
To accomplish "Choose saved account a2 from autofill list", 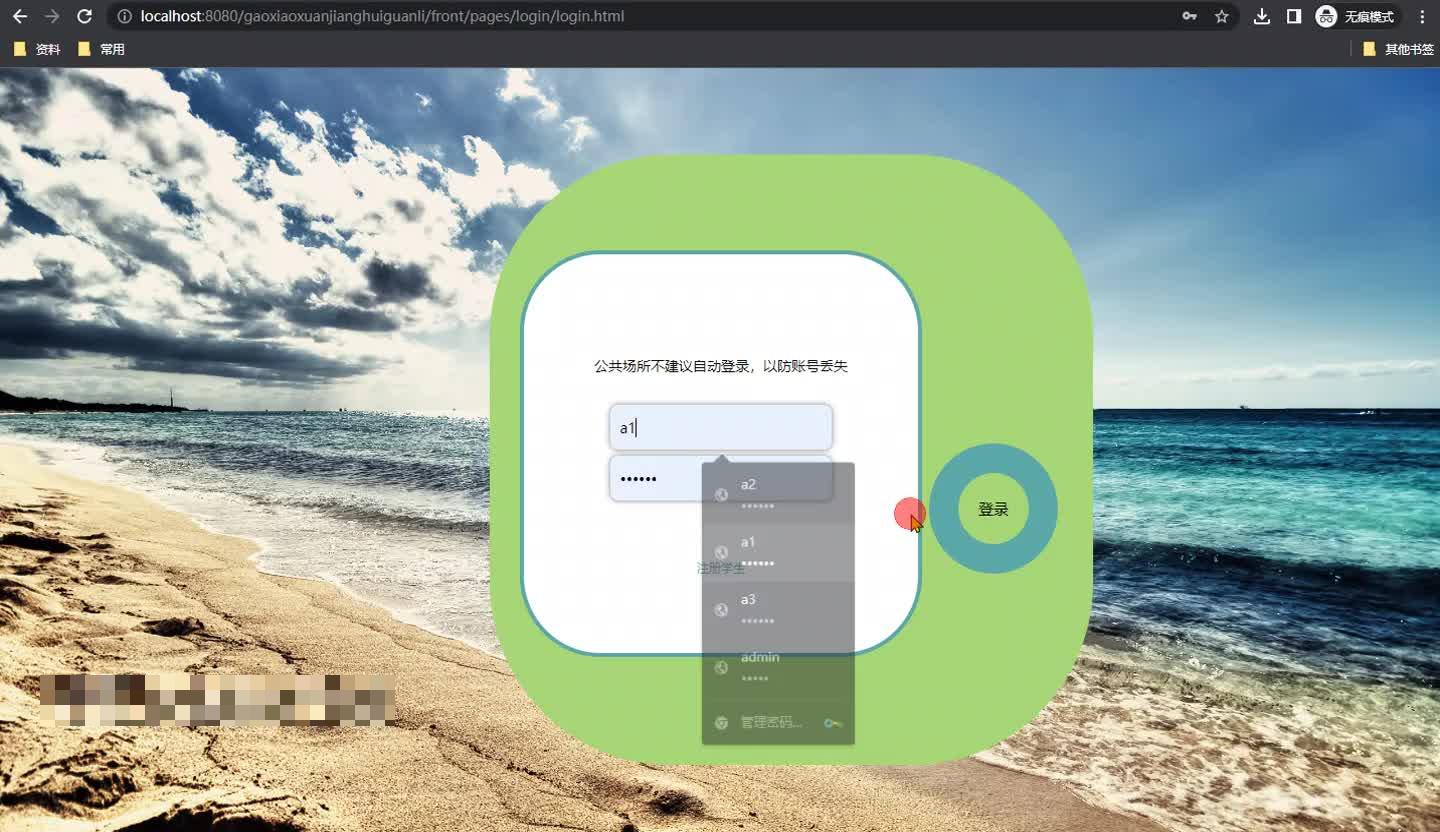I will [x=778, y=494].
